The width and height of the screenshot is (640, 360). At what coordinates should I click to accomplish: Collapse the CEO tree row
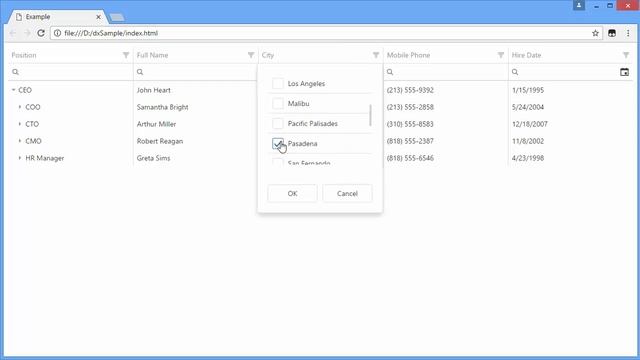(x=13, y=90)
